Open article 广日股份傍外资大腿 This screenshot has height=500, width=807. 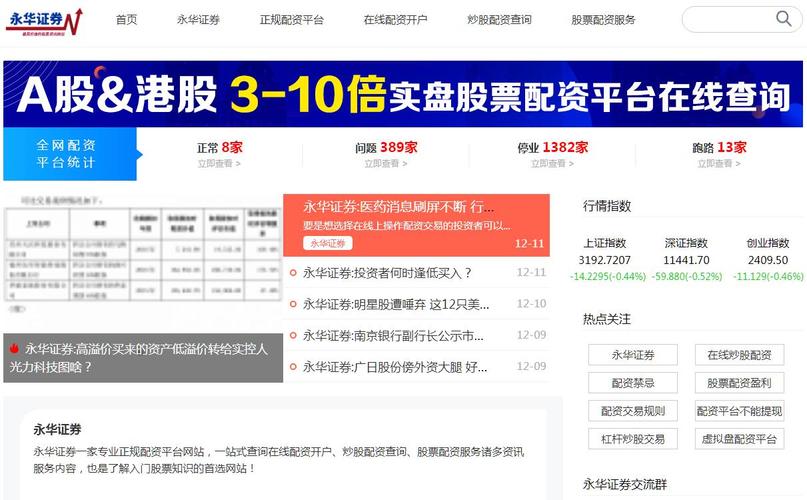tap(395, 367)
